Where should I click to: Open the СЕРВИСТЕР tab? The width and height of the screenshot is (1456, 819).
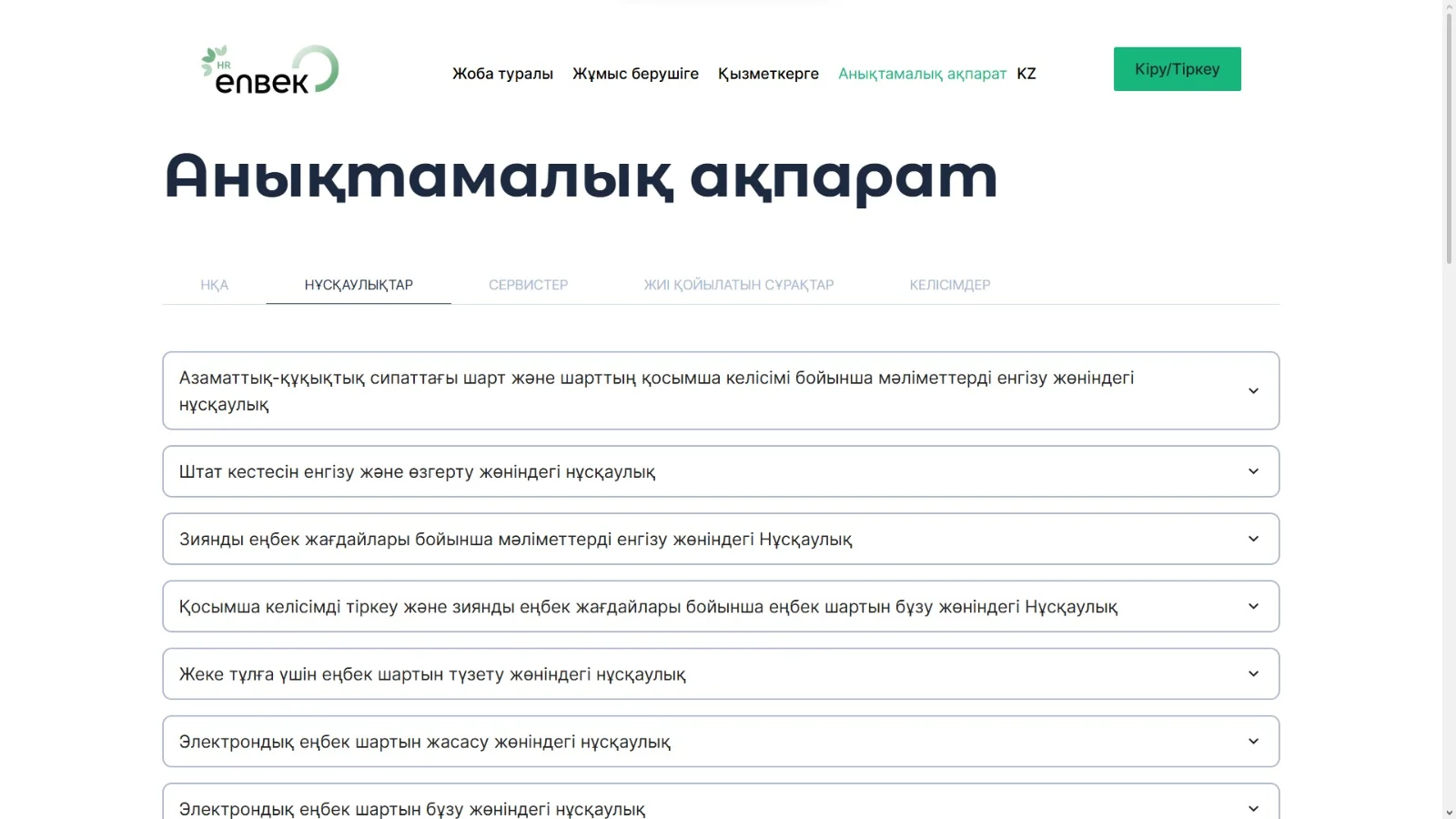[x=528, y=285]
